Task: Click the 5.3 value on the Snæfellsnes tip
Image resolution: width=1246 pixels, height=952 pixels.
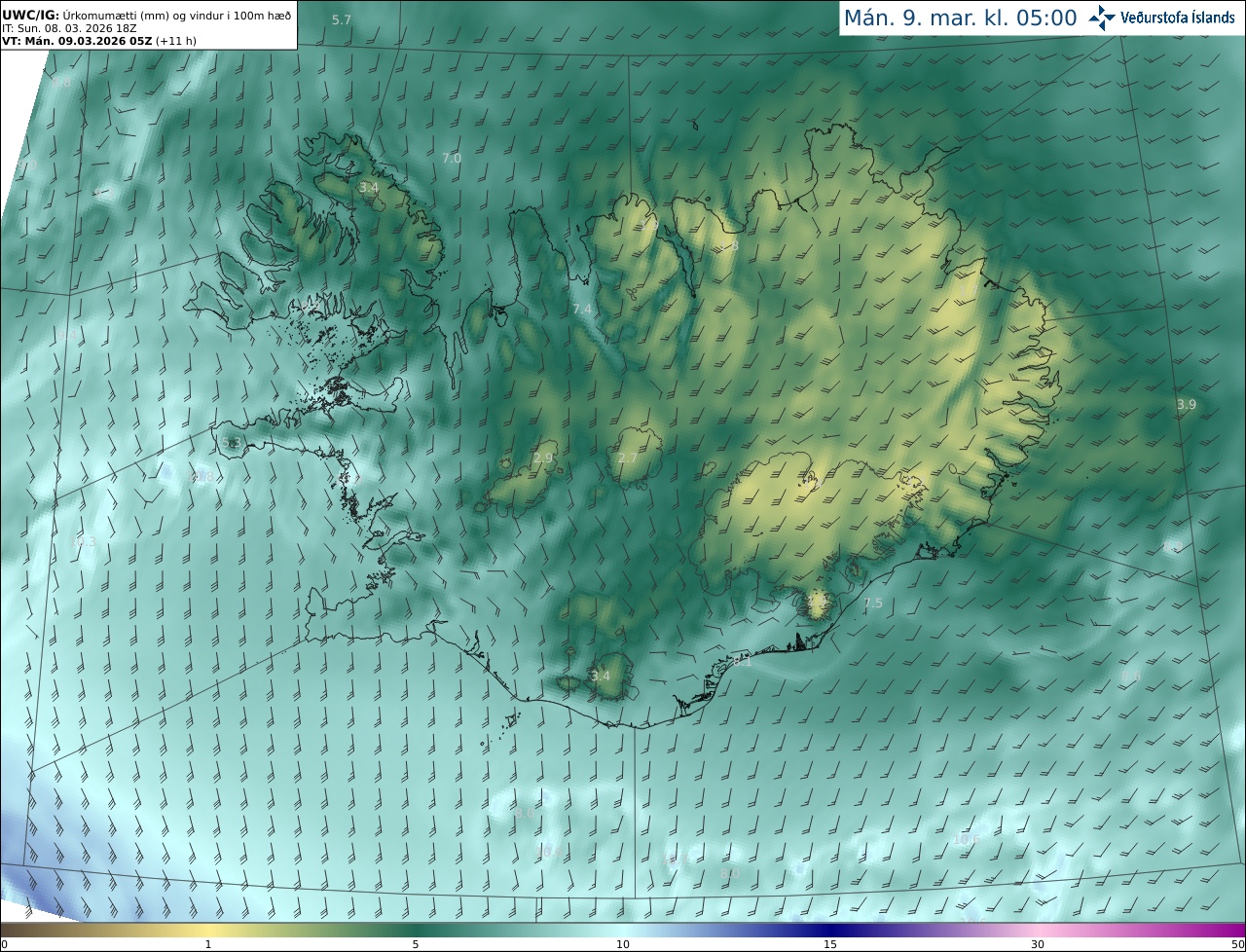Action: pyautogui.click(x=231, y=443)
